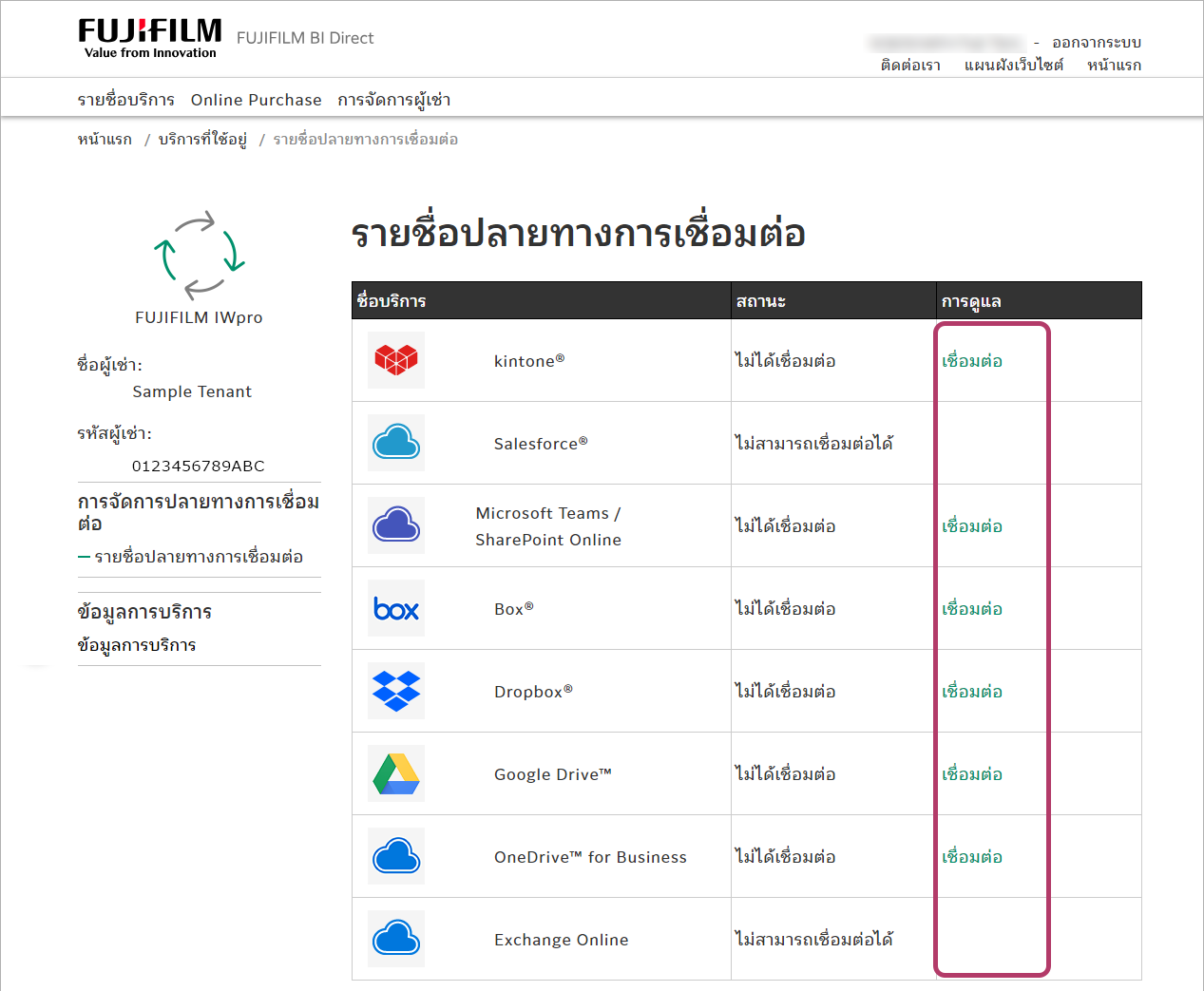Click Microsoft Teams status ไม่ได้เชื่อมต่อ
The width and height of the screenshot is (1204, 991).
786,526
